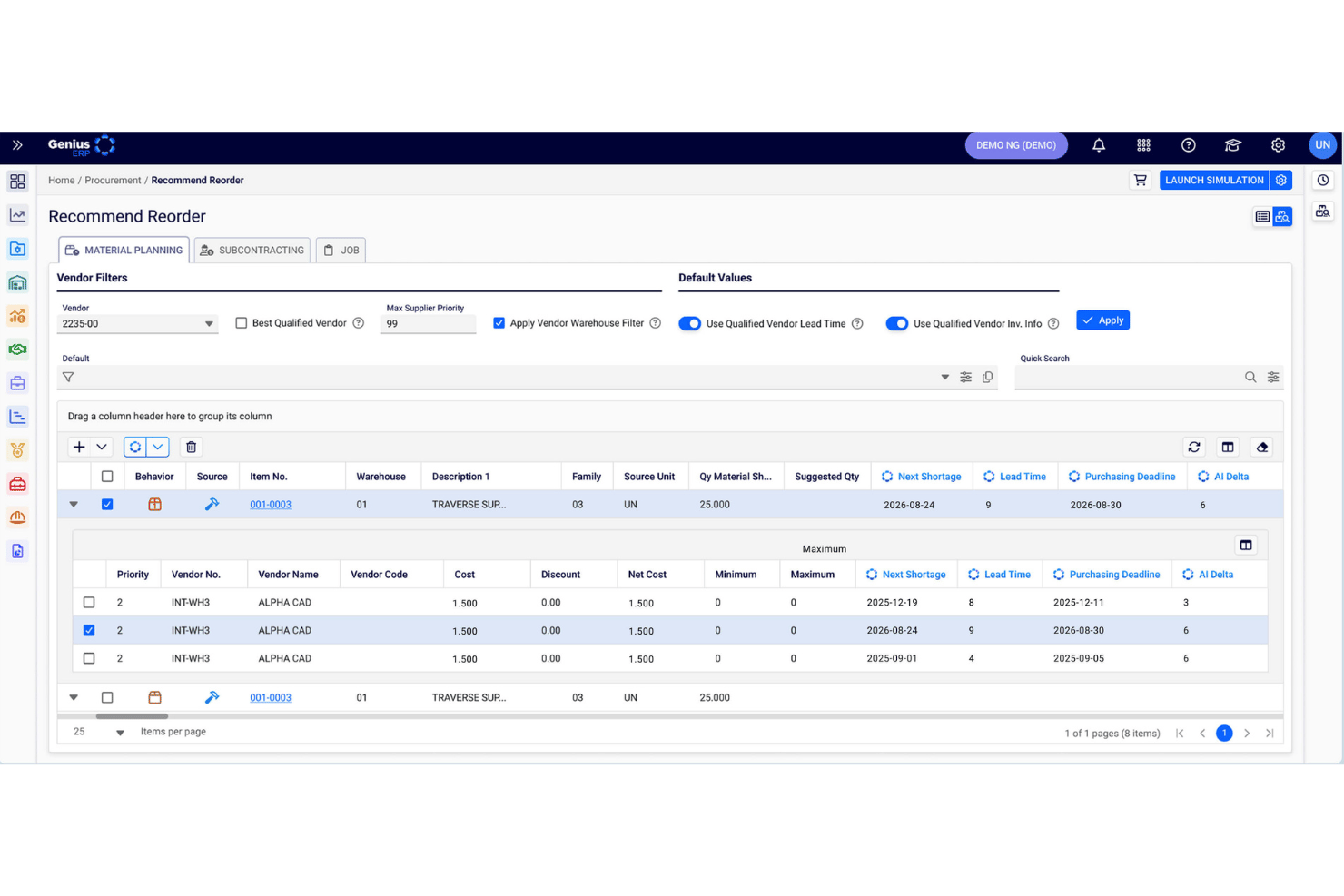
Task: Open the briefcase icon in left sidebar
Action: [x=17, y=383]
